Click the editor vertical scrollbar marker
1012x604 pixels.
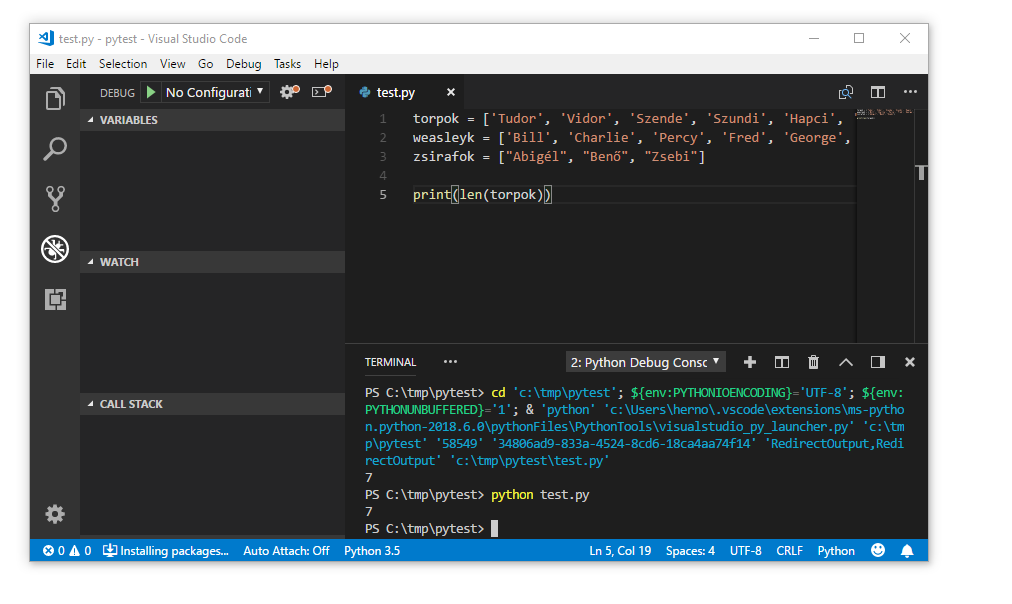tap(922, 172)
